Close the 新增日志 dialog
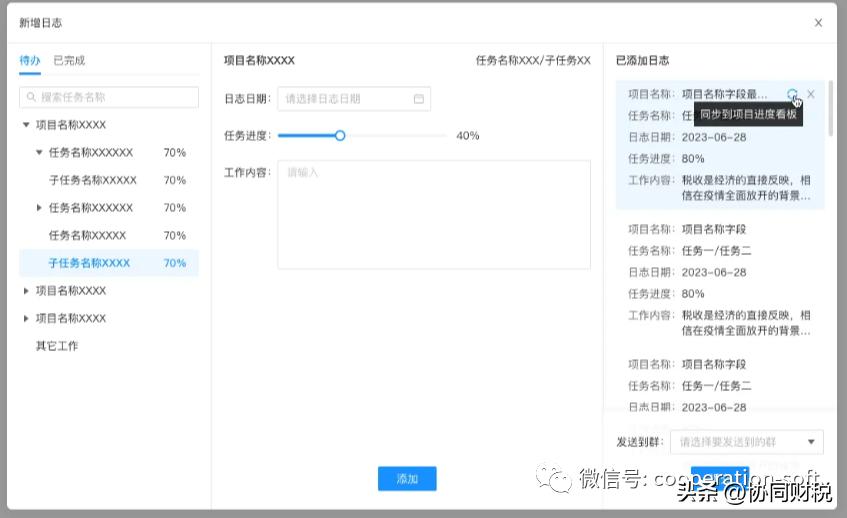This screenshot has width=847, height=518. pyautogui.click(x=818, y=23)
